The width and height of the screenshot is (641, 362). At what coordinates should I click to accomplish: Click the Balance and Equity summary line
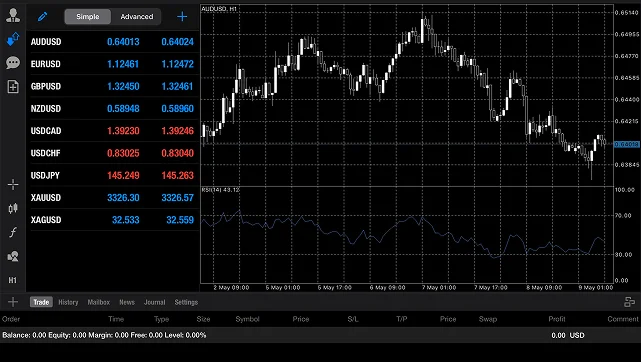(104, 335)
